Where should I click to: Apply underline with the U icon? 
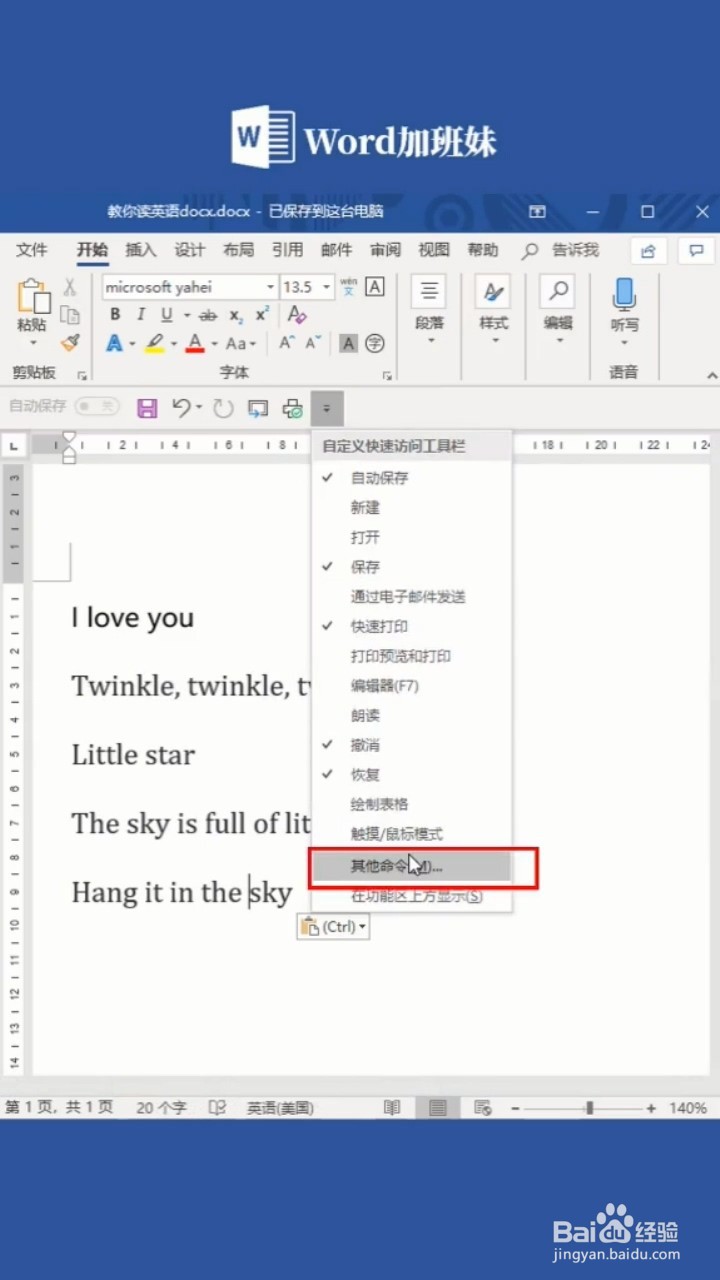click(x=166, y=315)
